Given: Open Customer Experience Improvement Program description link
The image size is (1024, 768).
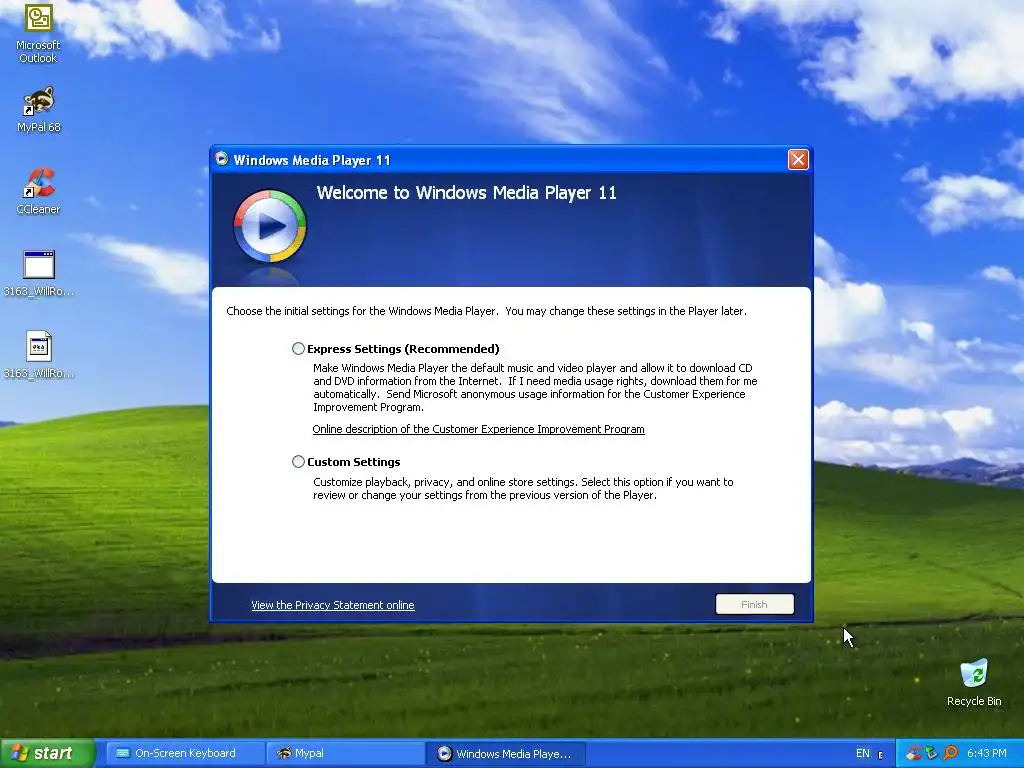Looking at the screenshot, I should pos(478,429).
